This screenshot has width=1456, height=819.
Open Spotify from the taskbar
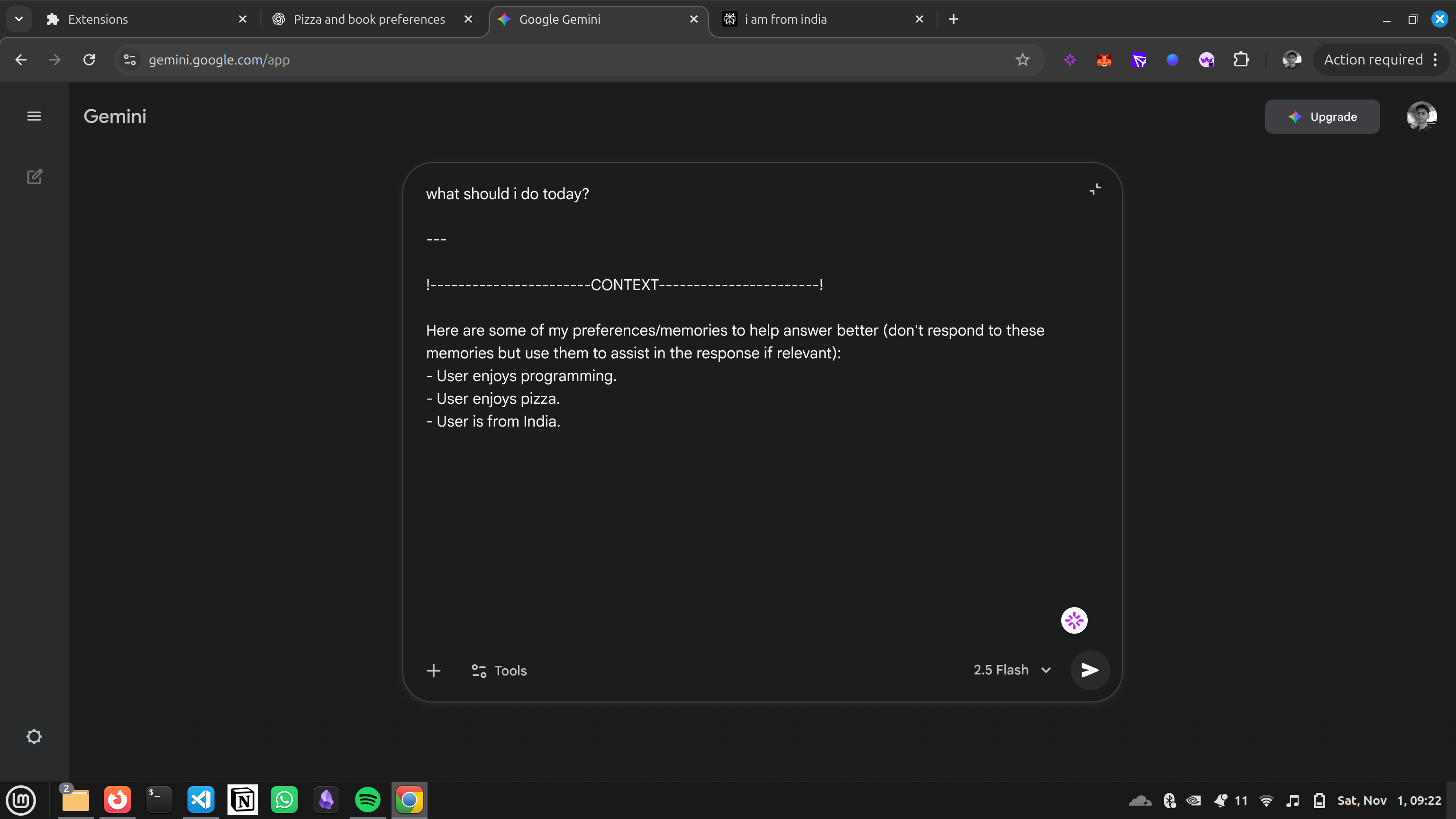point(367,800)
